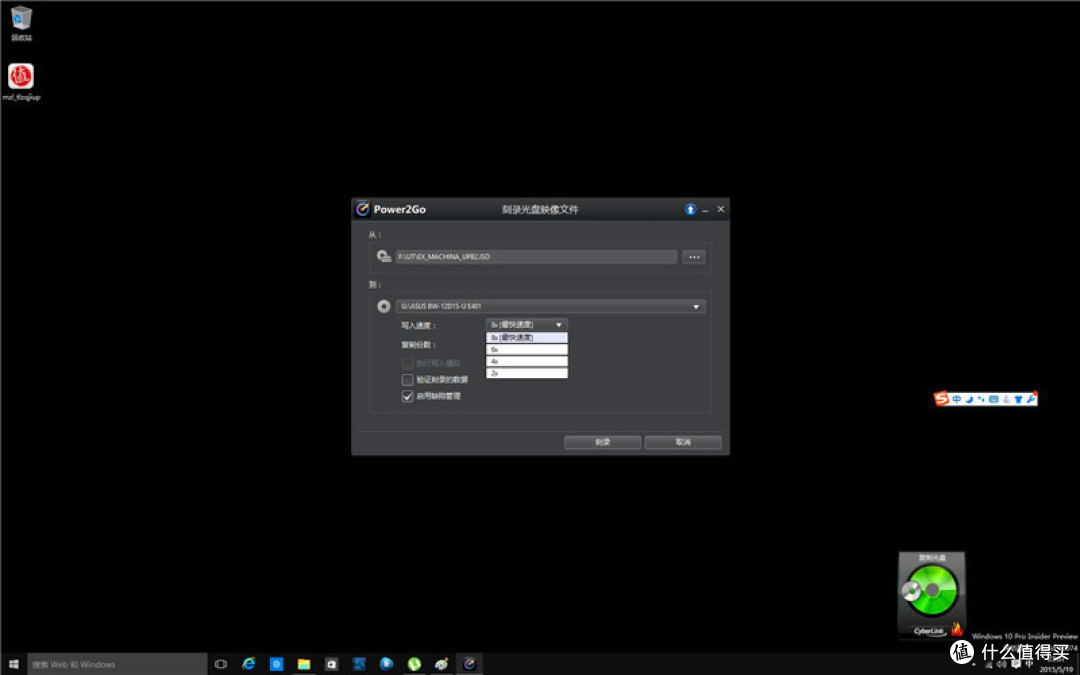This screenshot has width=1080, height=675.
Task: Click the Power2Go logo in title bar
Action: click(363, 209)
